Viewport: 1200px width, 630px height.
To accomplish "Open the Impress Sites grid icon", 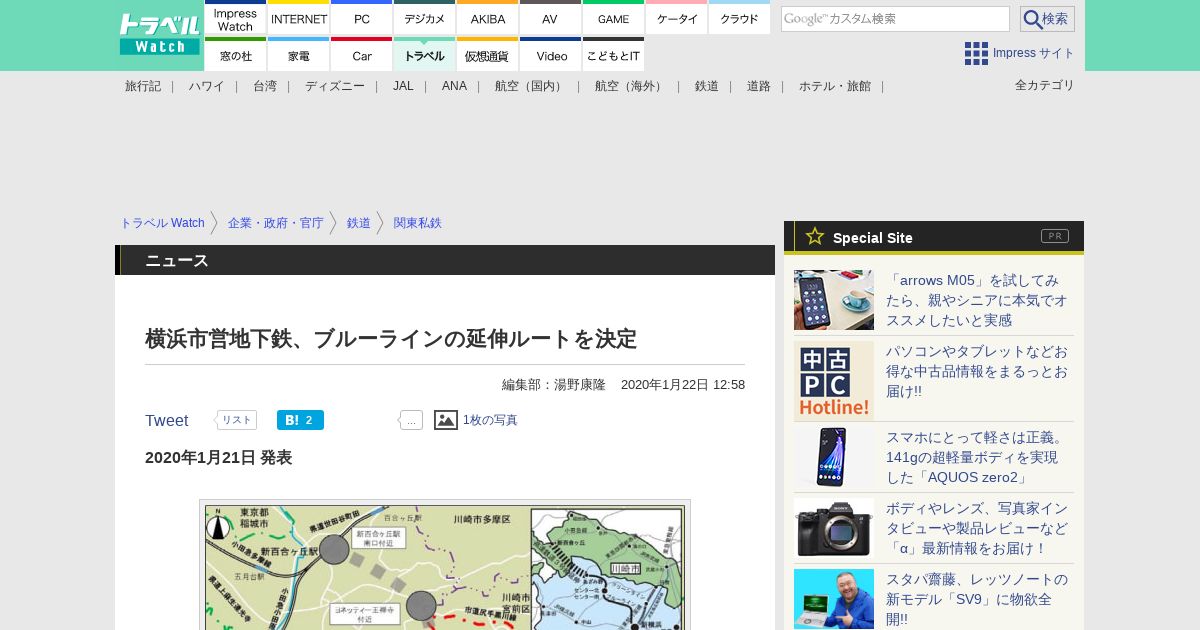I will 976,53.
